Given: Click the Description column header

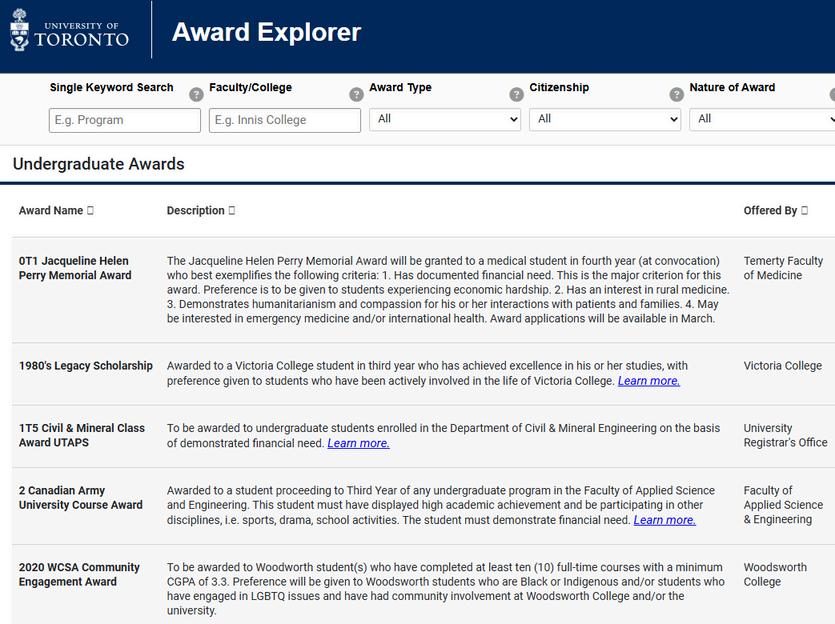Looking at the screenshot, I should 195,210.
